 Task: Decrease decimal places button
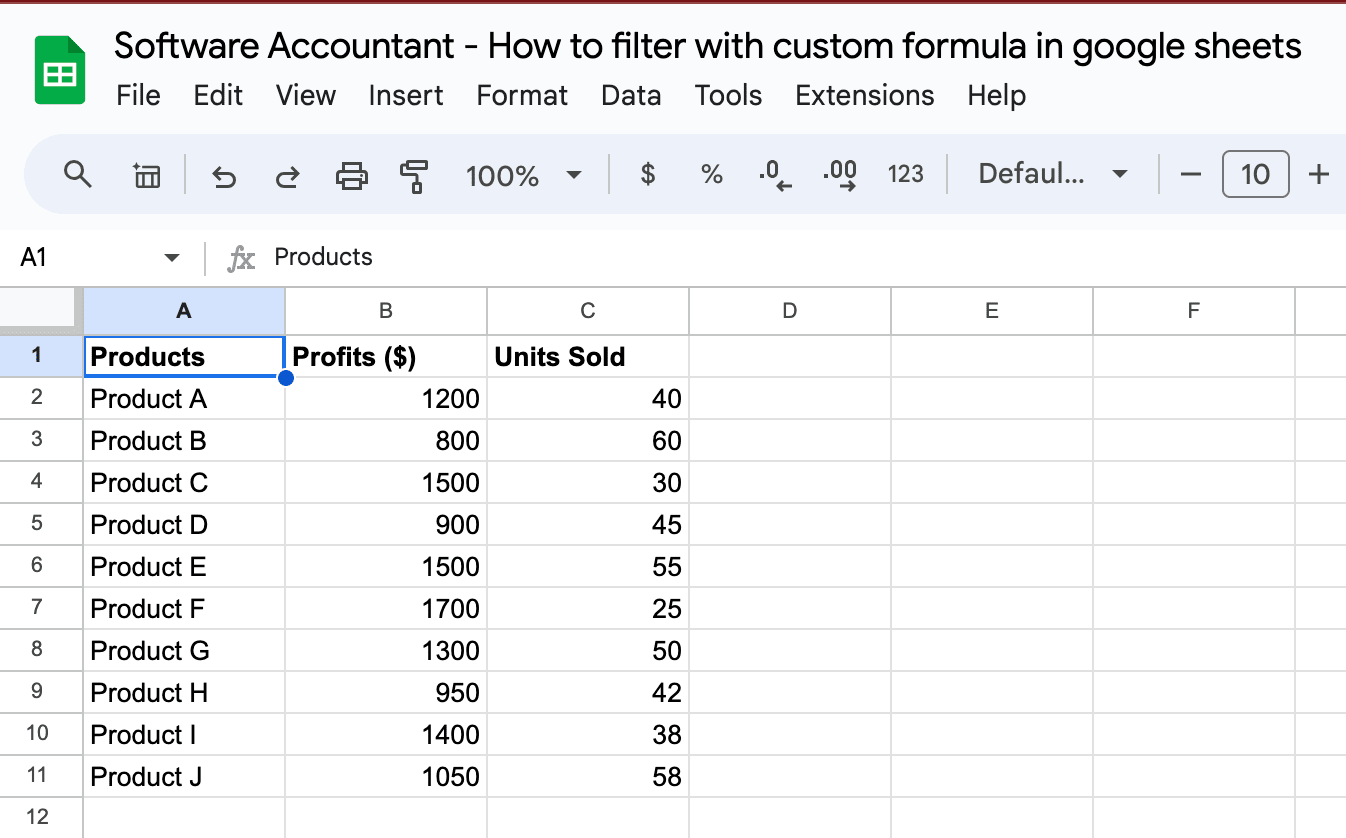(x=775, y=175)
